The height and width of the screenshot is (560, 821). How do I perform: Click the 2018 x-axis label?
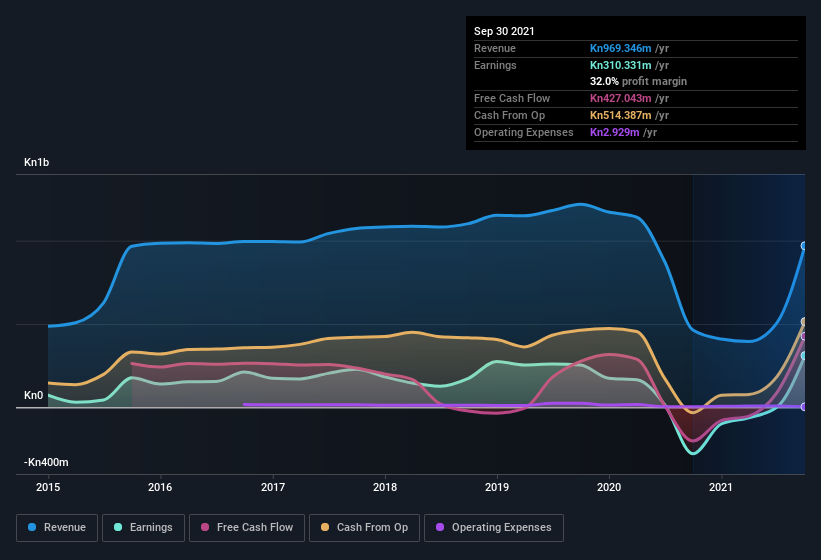(x=385, y=487)
